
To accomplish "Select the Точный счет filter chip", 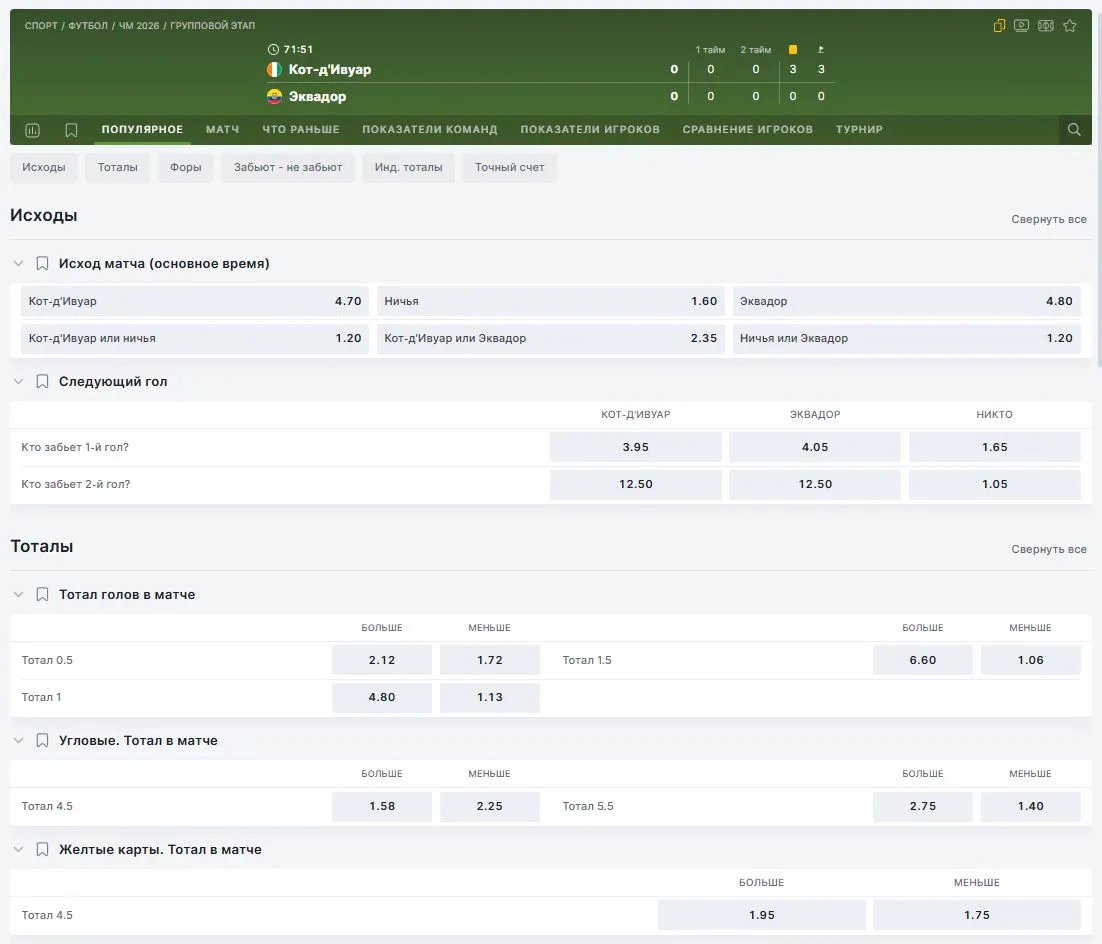I will click(x=510, y=167).
